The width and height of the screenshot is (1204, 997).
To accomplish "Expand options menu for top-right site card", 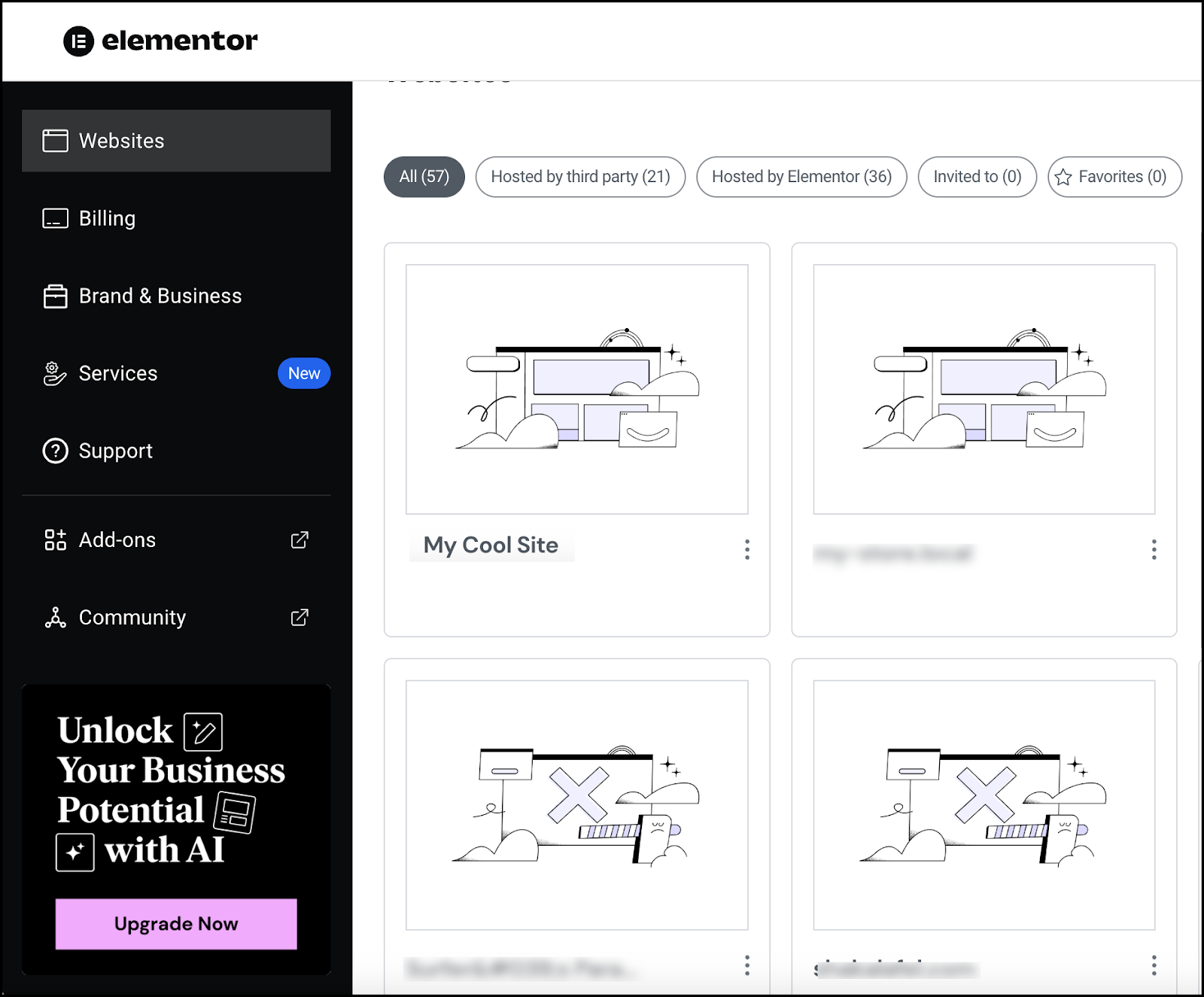I will click(1154, 549).
